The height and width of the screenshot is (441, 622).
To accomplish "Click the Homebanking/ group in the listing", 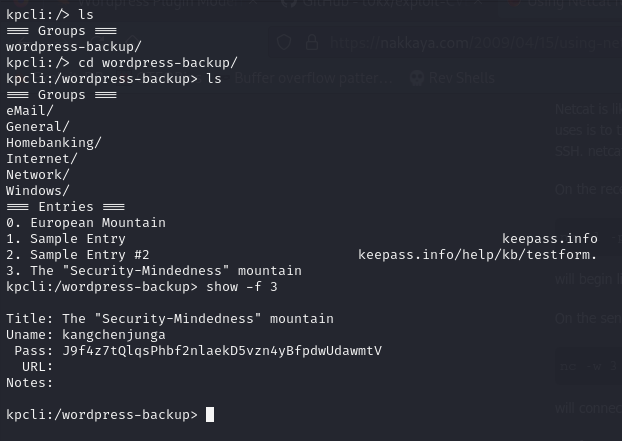I will pos(53,143).
